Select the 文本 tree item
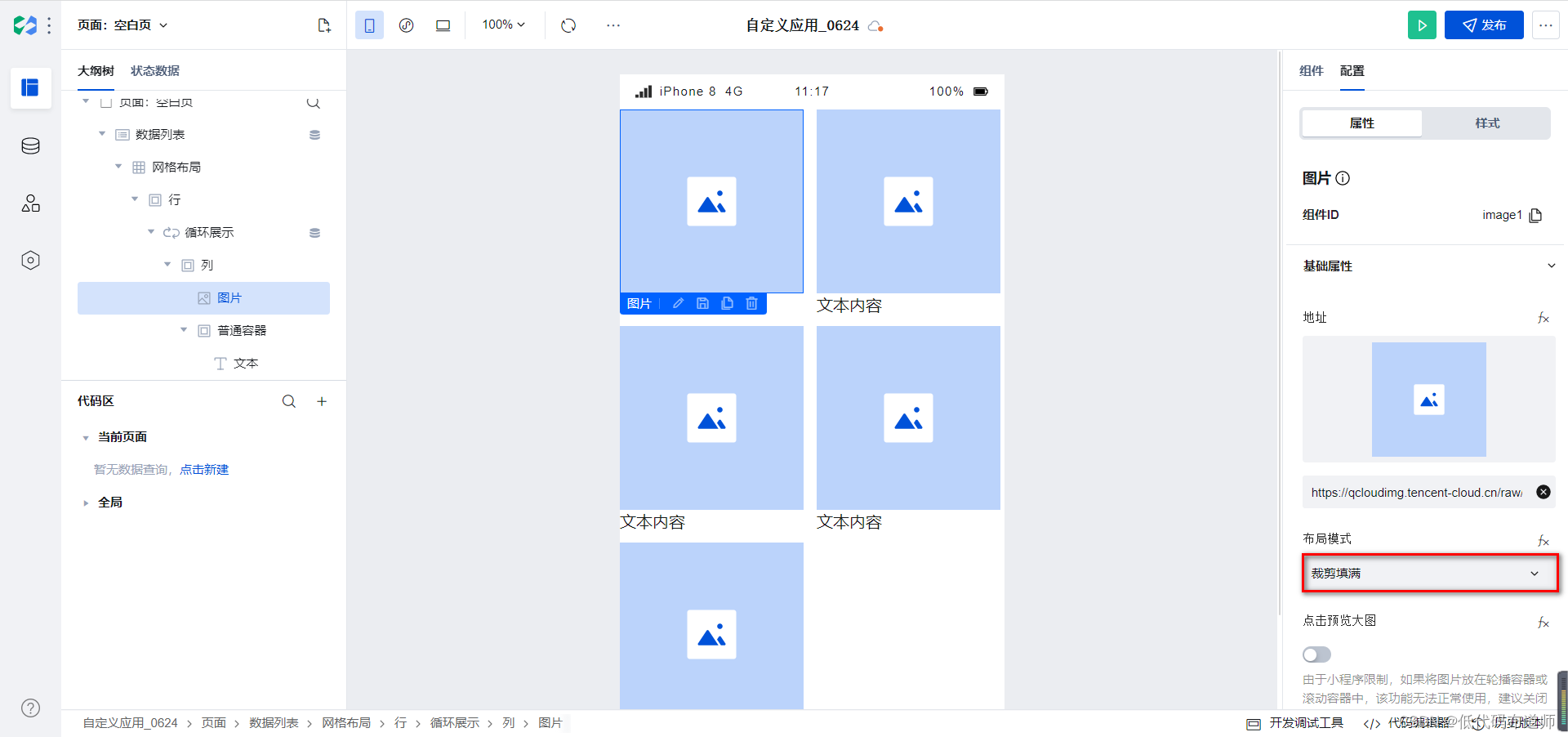 (246, 364)
